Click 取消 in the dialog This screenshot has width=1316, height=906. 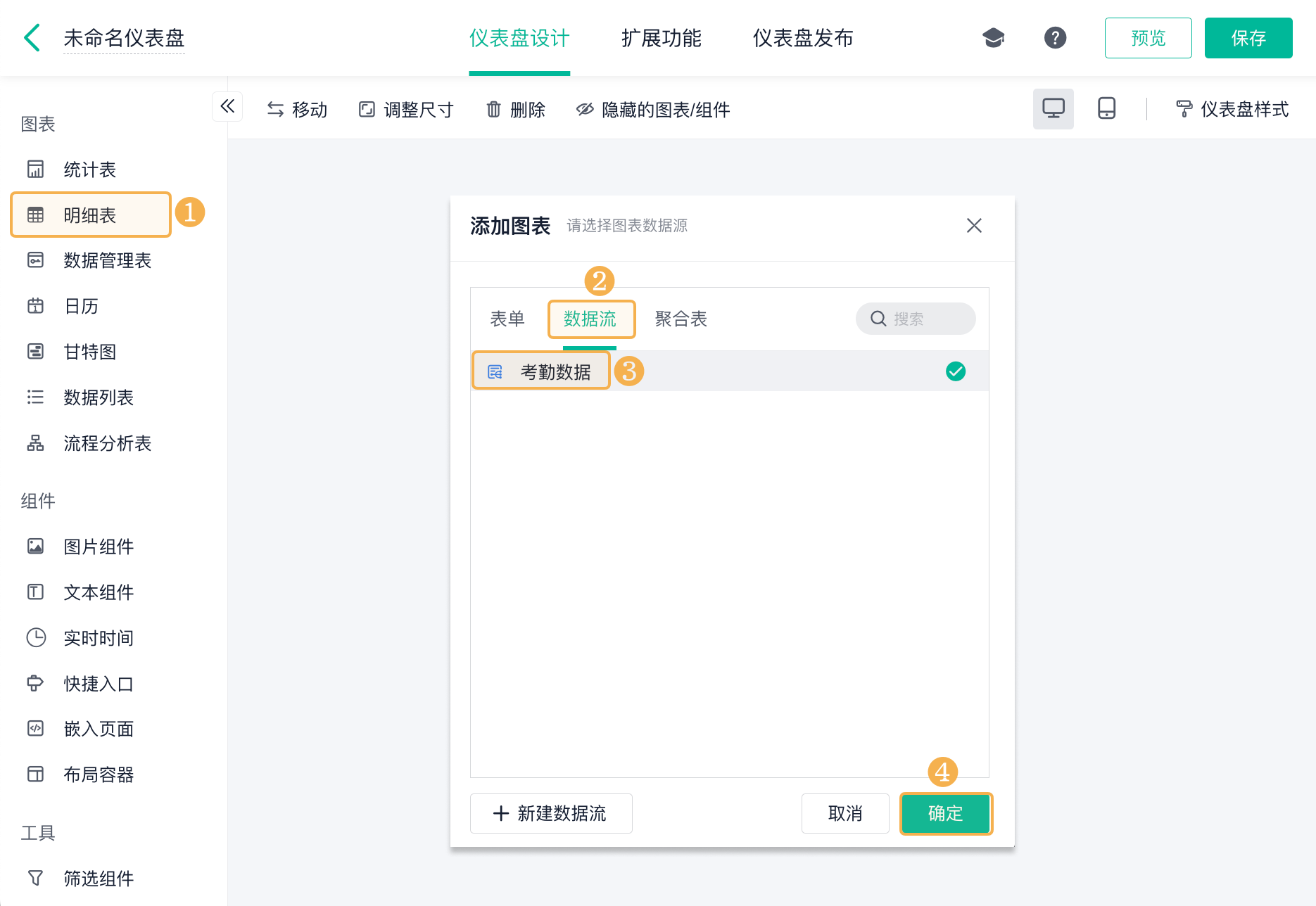[x=845, y=813]
